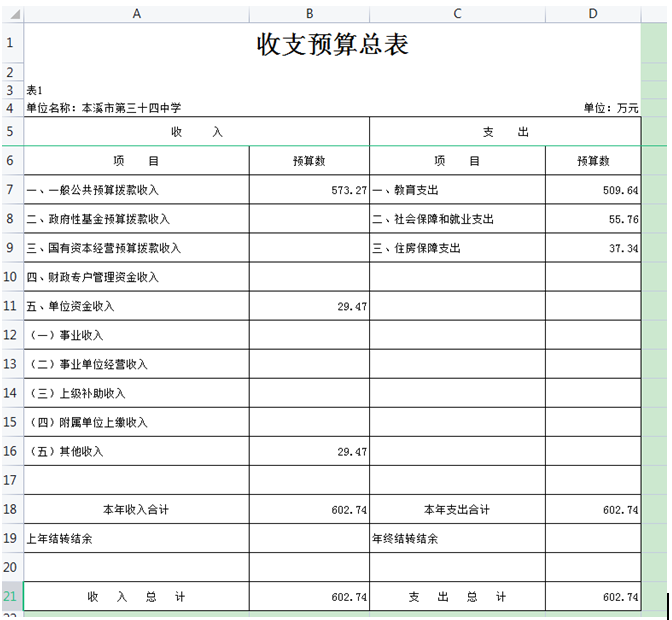Select row 11 header
The width and height of the screenshot is (672, 620).
tap(10, 306)
